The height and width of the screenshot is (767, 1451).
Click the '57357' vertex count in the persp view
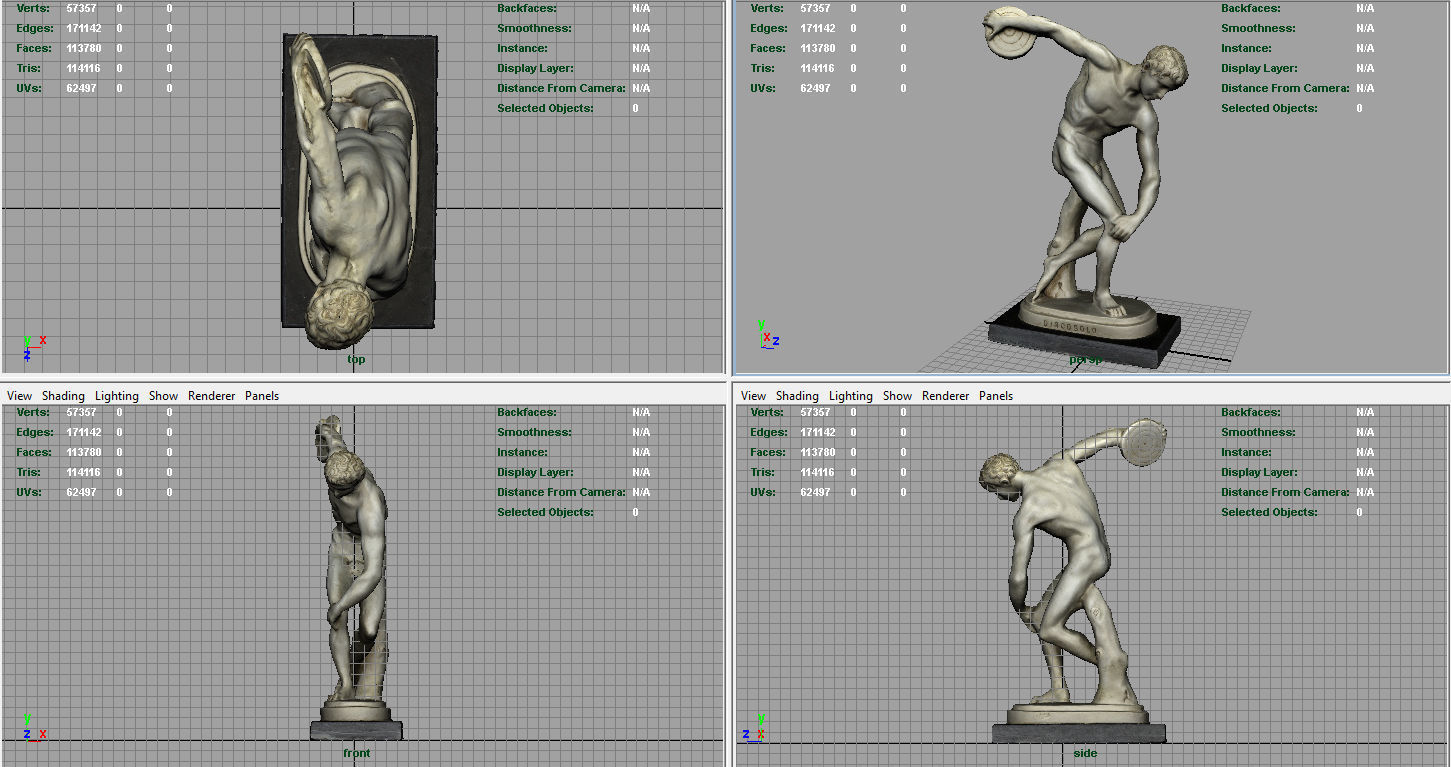[x=816, y=8]
